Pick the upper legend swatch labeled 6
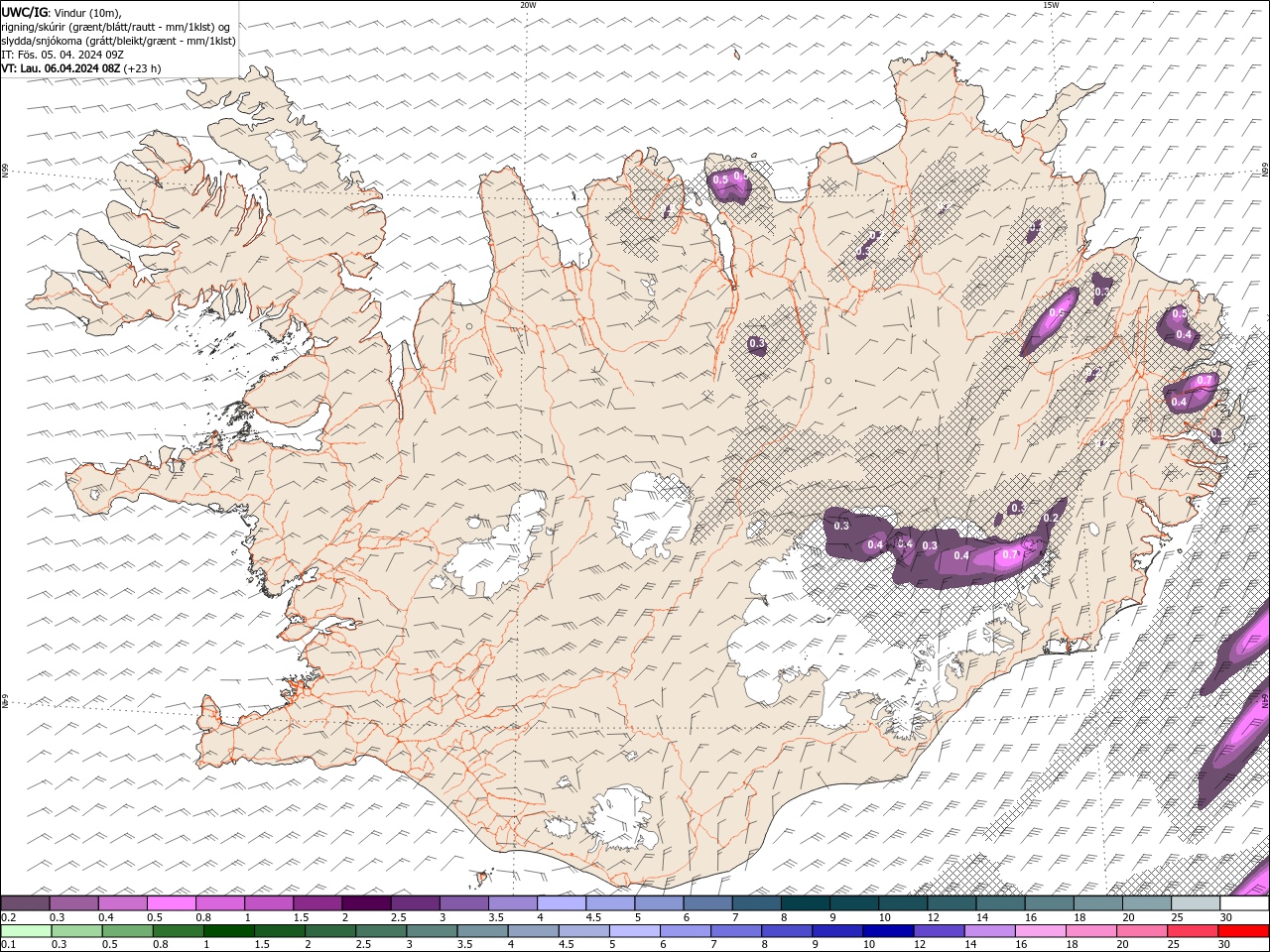 coord(706,903)
